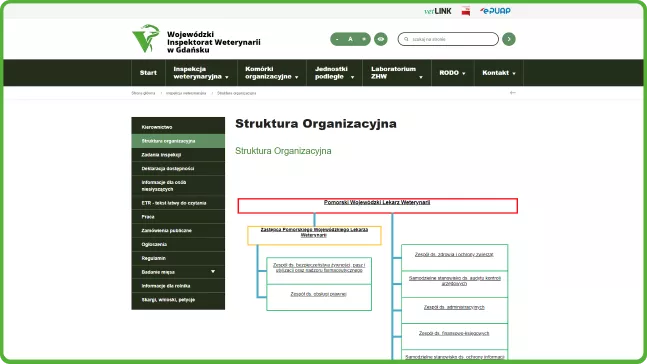Expand Laboratorium ZHW dropdown menu
This screenshot has height=364, width=647.
point(397,73)
